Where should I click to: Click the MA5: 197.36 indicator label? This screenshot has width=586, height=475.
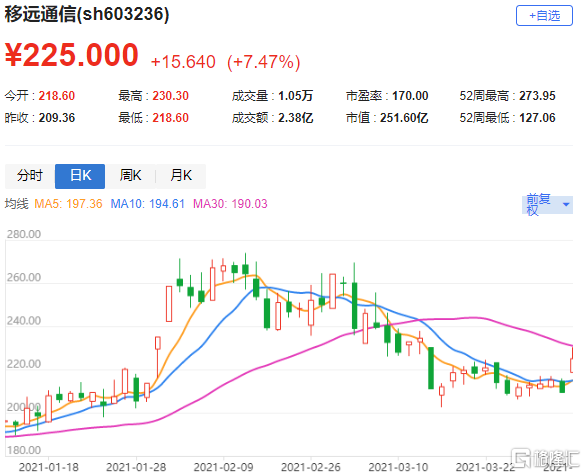pyautogui.click(x=68, y=204)
